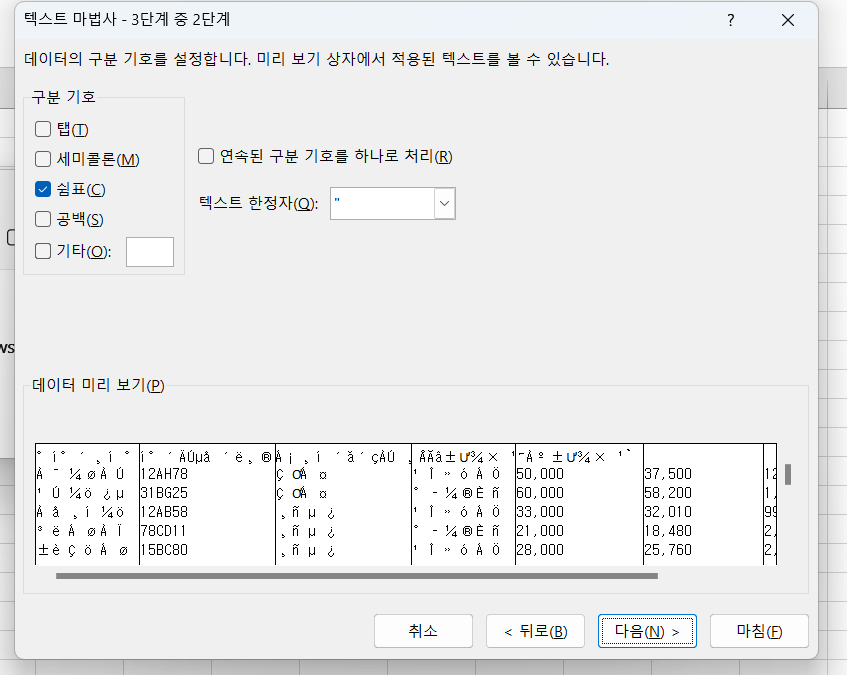The height and width of the screenshot is (675, 847).
Task: Click the preview horizontal scrollbar
Action: (x=356, y=576)
